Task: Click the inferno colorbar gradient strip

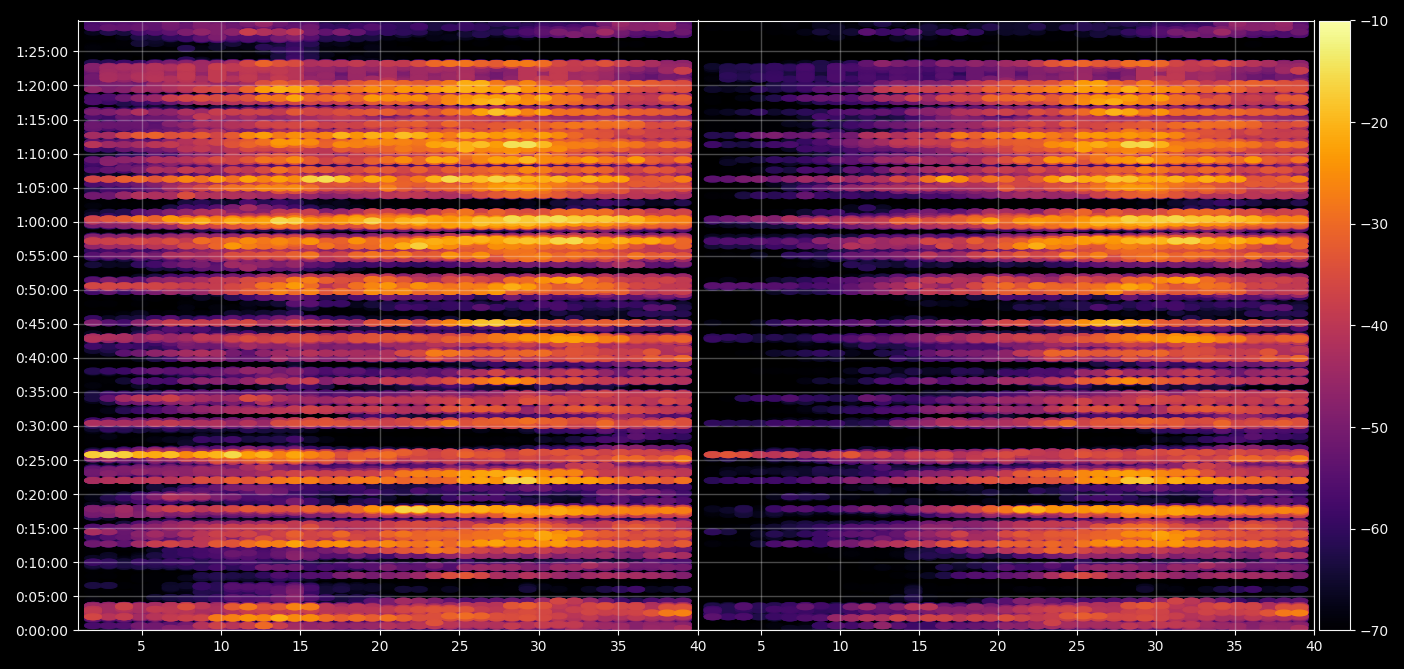Action: pos(1335,326)
